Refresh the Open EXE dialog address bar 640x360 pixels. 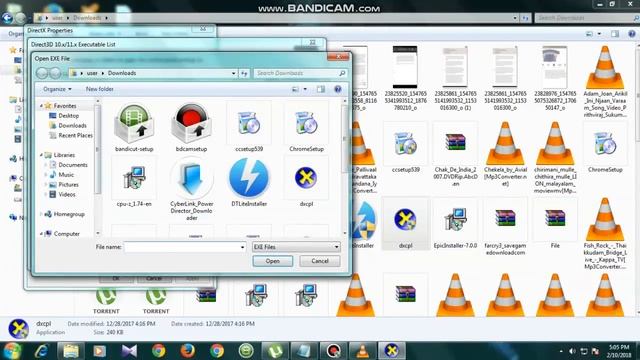click(244, 73)
